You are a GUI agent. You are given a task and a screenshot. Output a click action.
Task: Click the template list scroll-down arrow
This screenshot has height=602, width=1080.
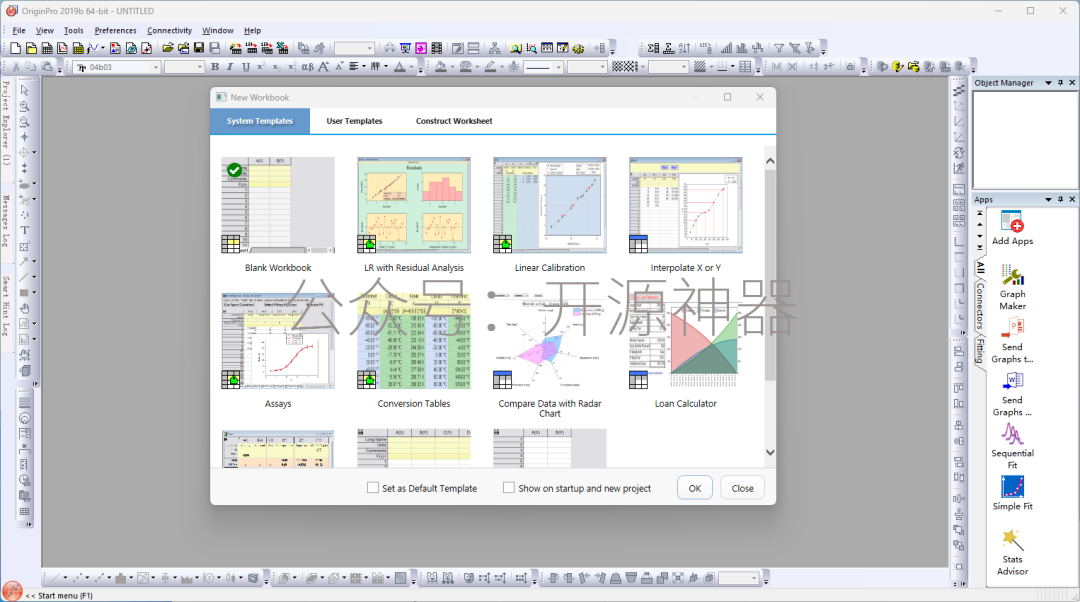(x=770, y=453)
